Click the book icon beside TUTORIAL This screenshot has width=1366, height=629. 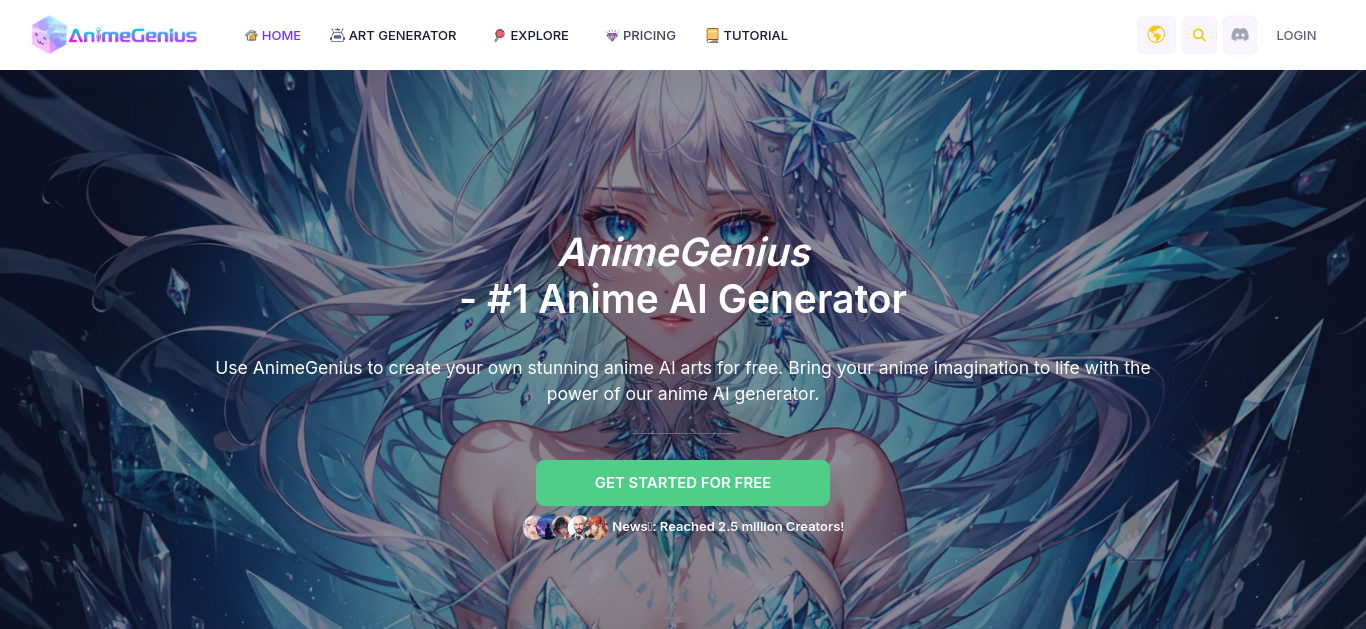pyautogui.click(x=712, y=35)
